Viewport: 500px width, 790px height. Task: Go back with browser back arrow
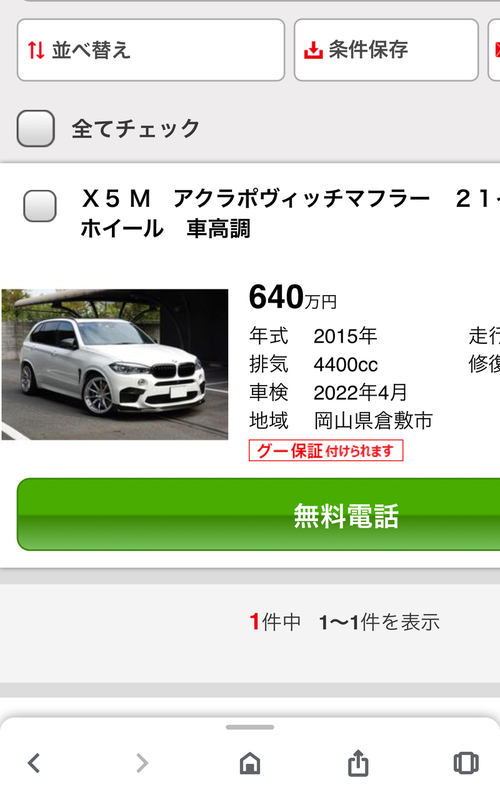[x=34, y=763]
